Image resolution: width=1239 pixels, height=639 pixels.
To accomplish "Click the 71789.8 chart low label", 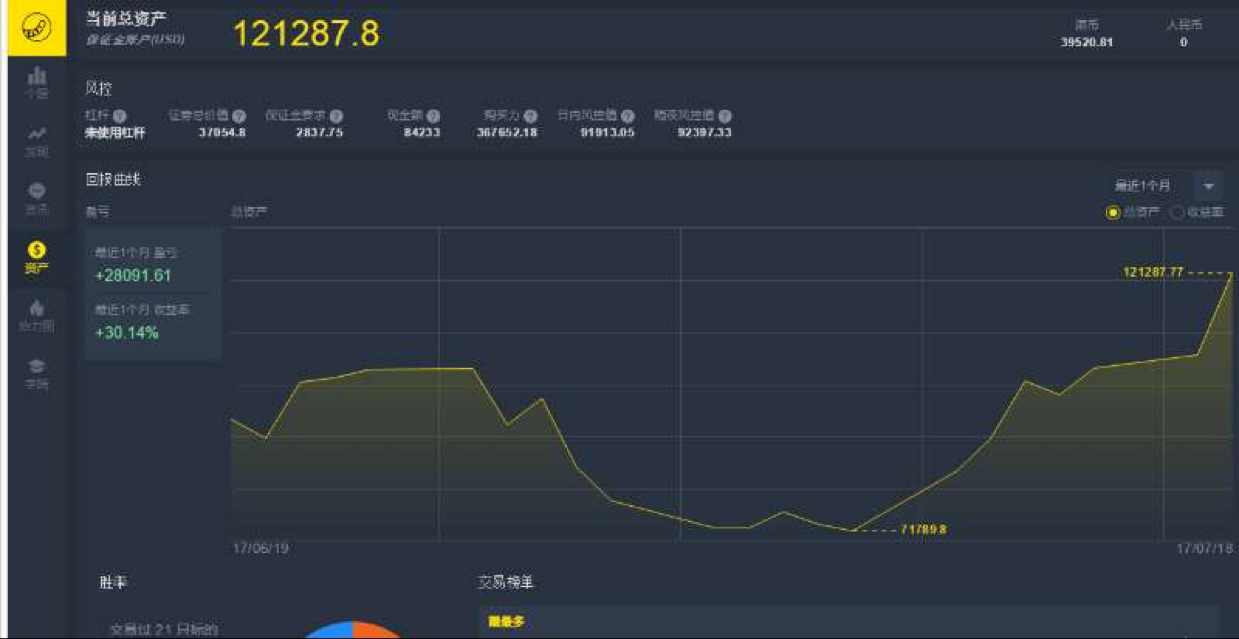I will coord(923,529).
